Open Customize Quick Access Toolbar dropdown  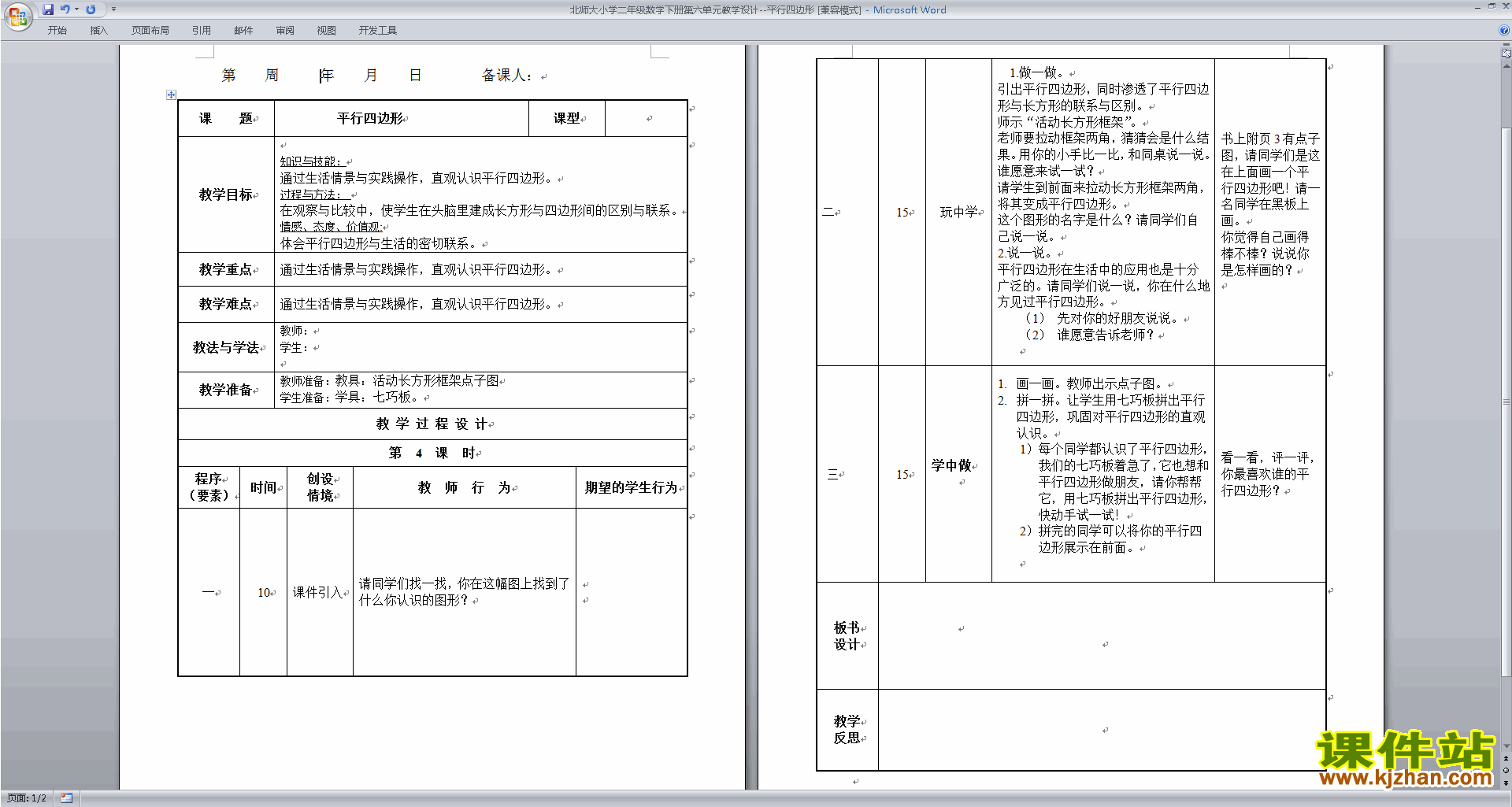pos(113,9)
